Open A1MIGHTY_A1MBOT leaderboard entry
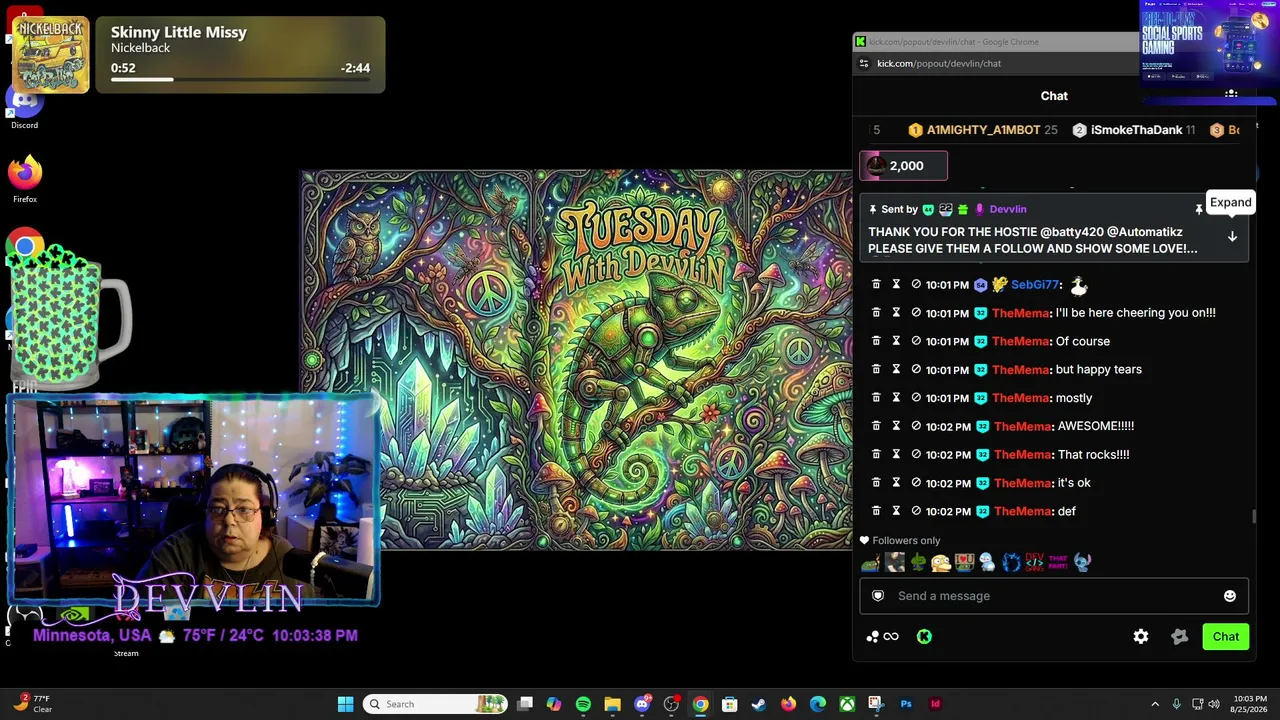1280x720 pixels. click(983, 130)
